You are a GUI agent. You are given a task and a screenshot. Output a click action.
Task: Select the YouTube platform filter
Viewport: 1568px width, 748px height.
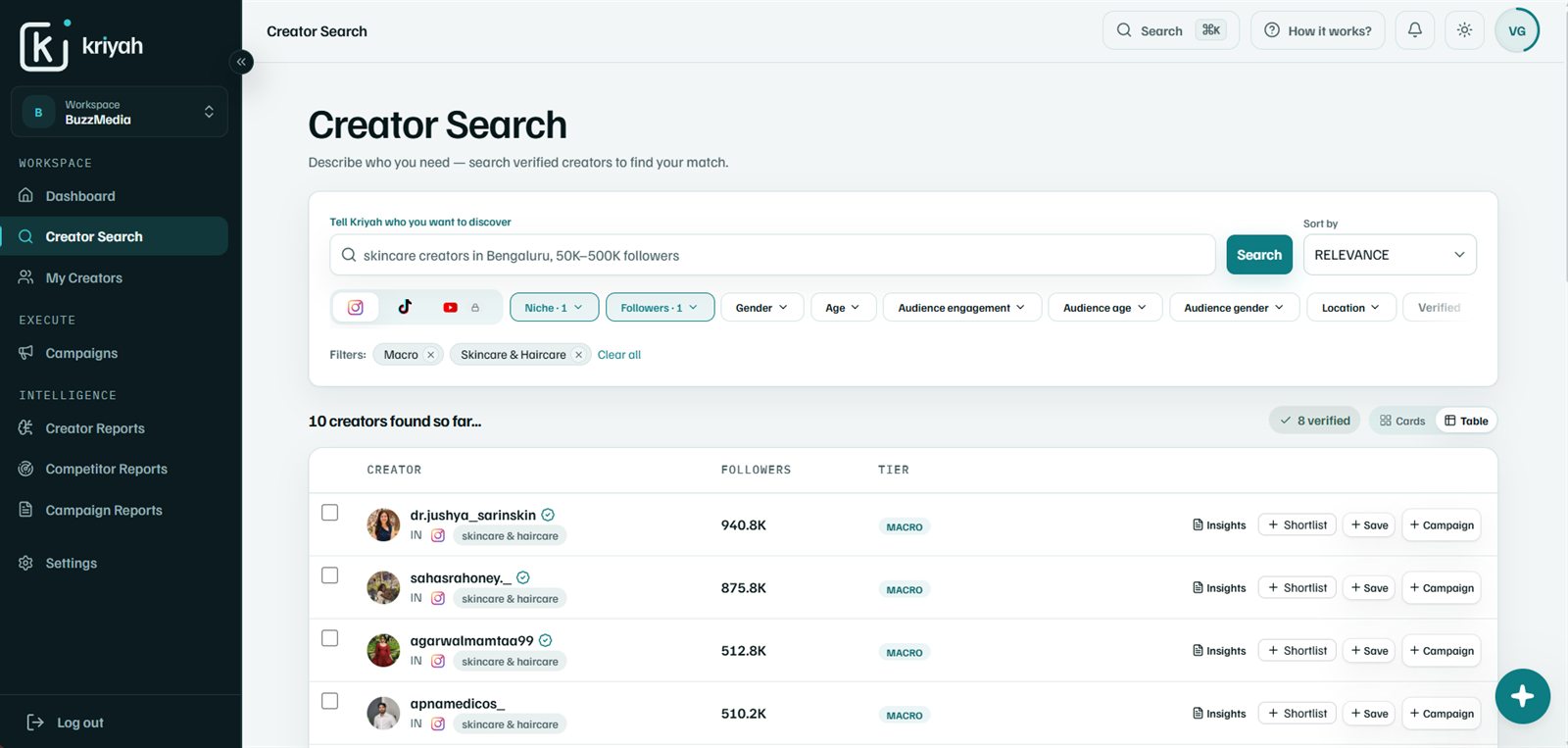point(450,308)
